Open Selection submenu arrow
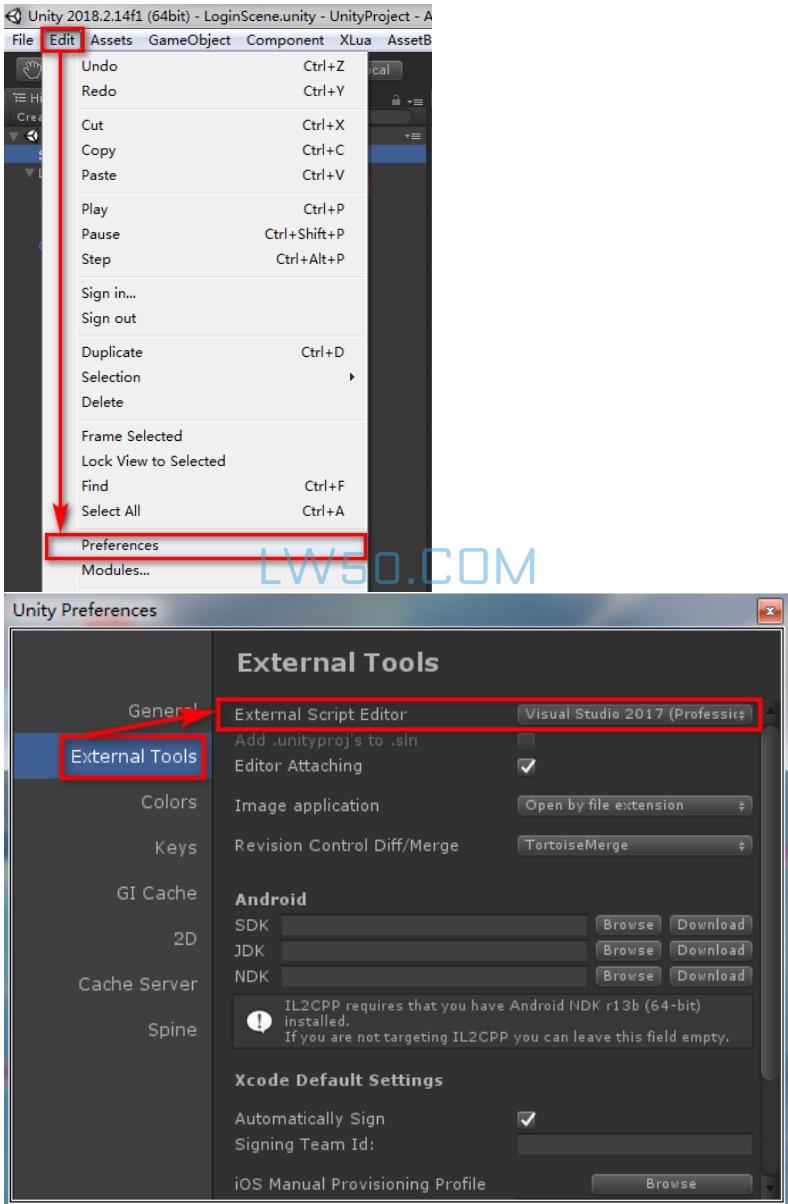Viewport: 788px width, 1204px height. click(x=351, y=377)
